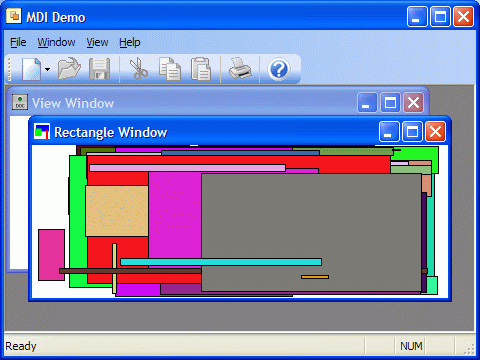Viewport: 480px width, 360px height.
Task: Open the File menu
Action: (x=18, y=43)
